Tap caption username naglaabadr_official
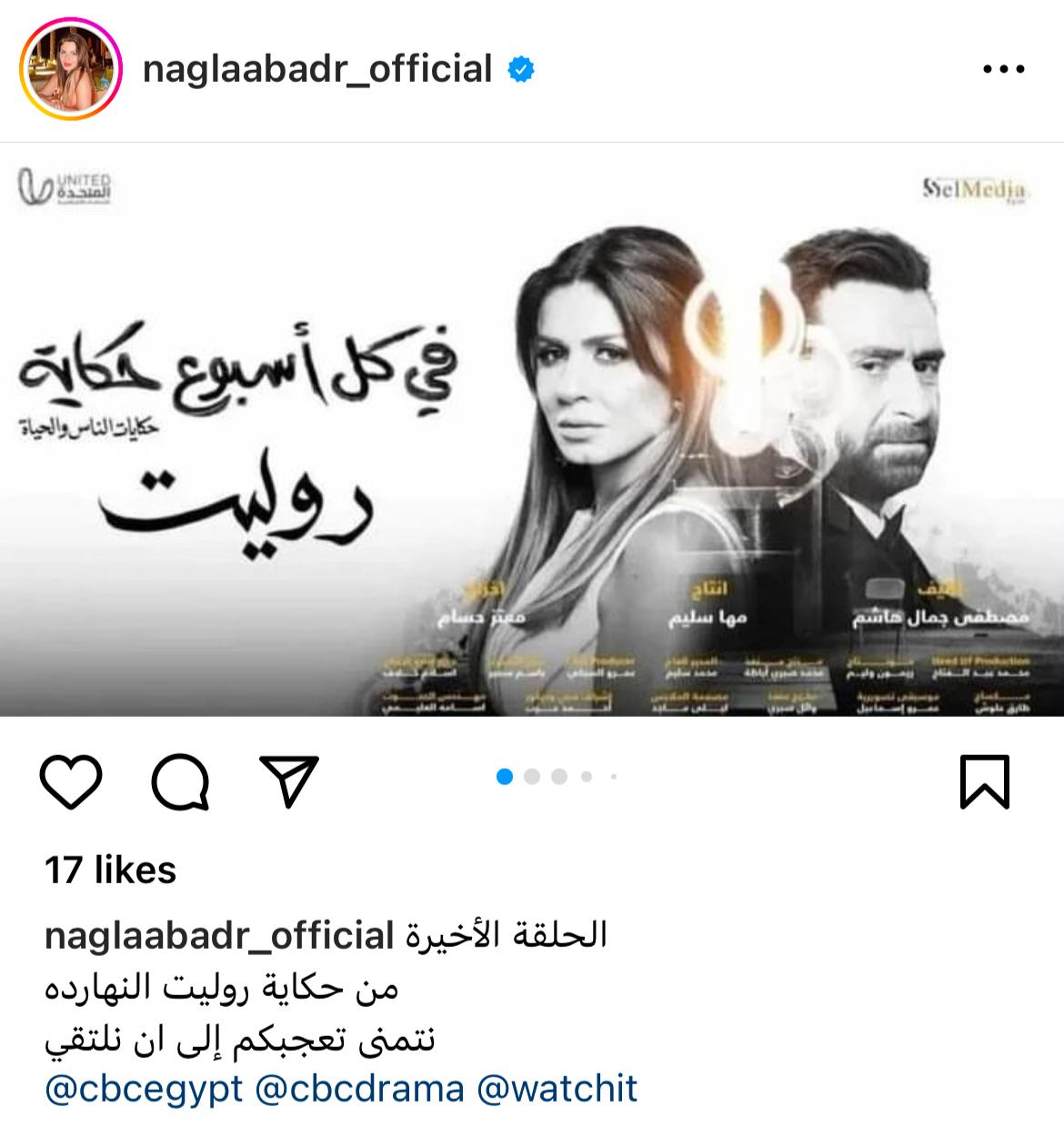 tap(219, 936)
